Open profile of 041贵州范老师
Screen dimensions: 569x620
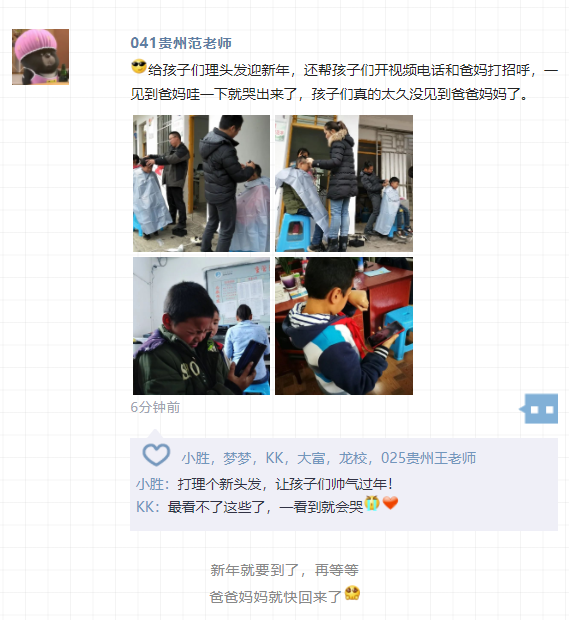(181, 43)
